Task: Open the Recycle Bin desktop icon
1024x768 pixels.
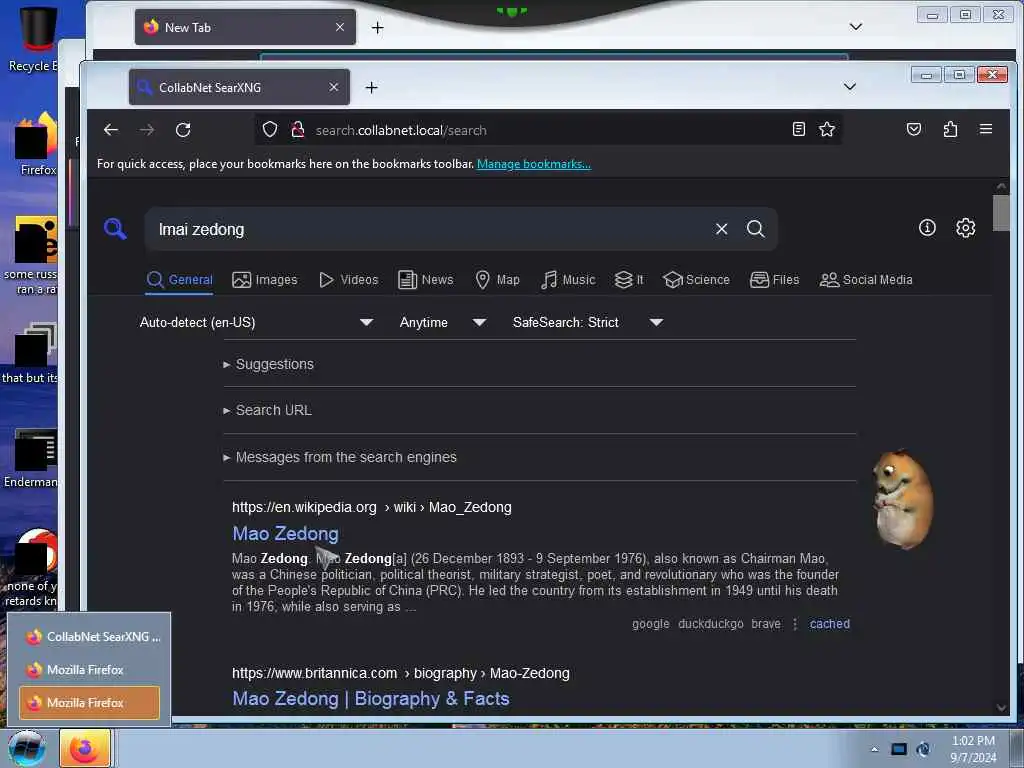Action: (x=33, y=39)
